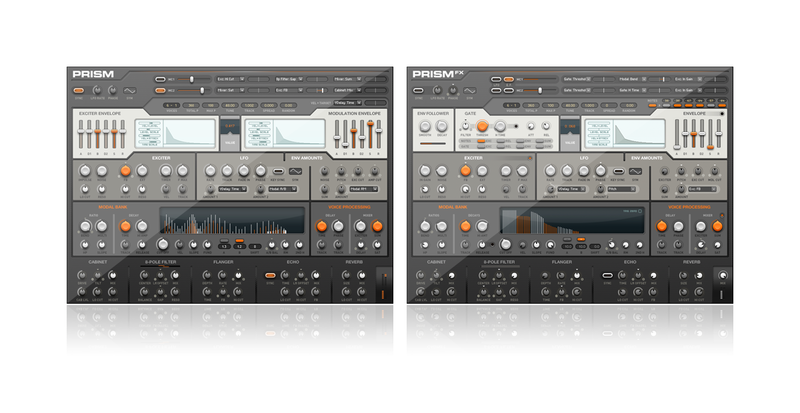Click the MC2 slider handle in Prism FX
Image resolution: width=800 pixels, height=413 pixels.
tap(540, 90)
